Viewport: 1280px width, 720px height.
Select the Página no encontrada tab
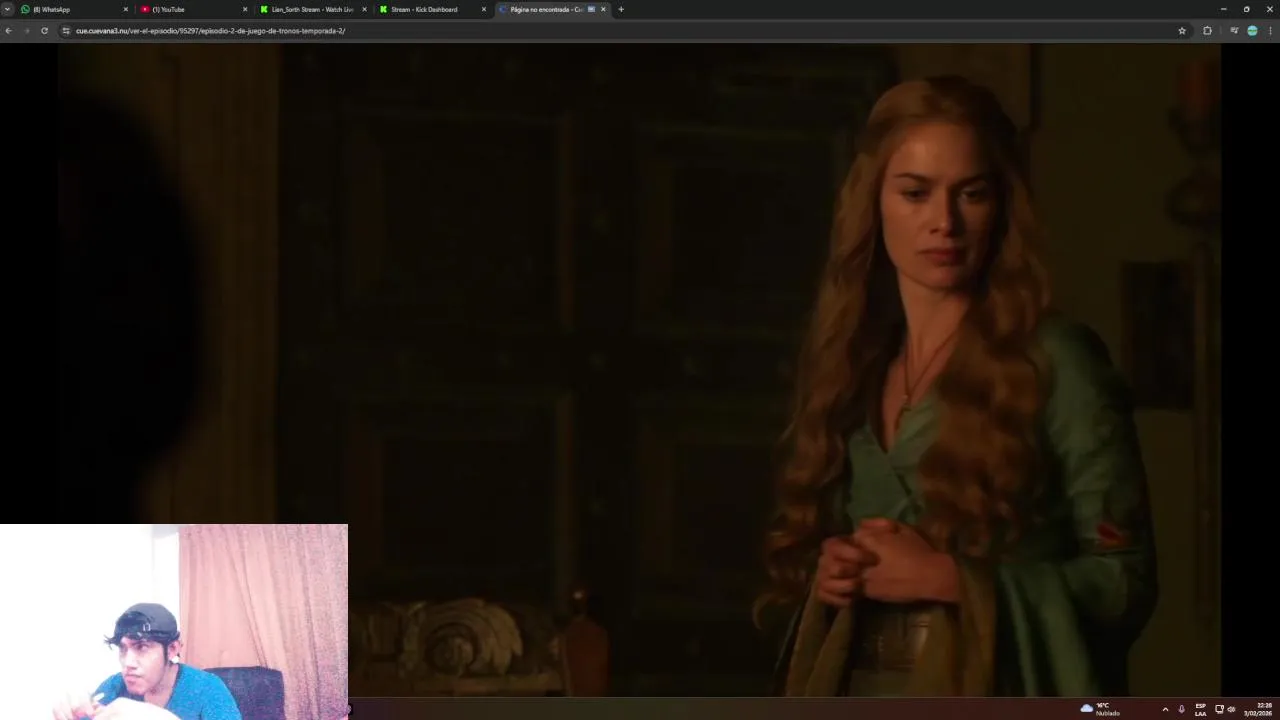tap(553, 9)
